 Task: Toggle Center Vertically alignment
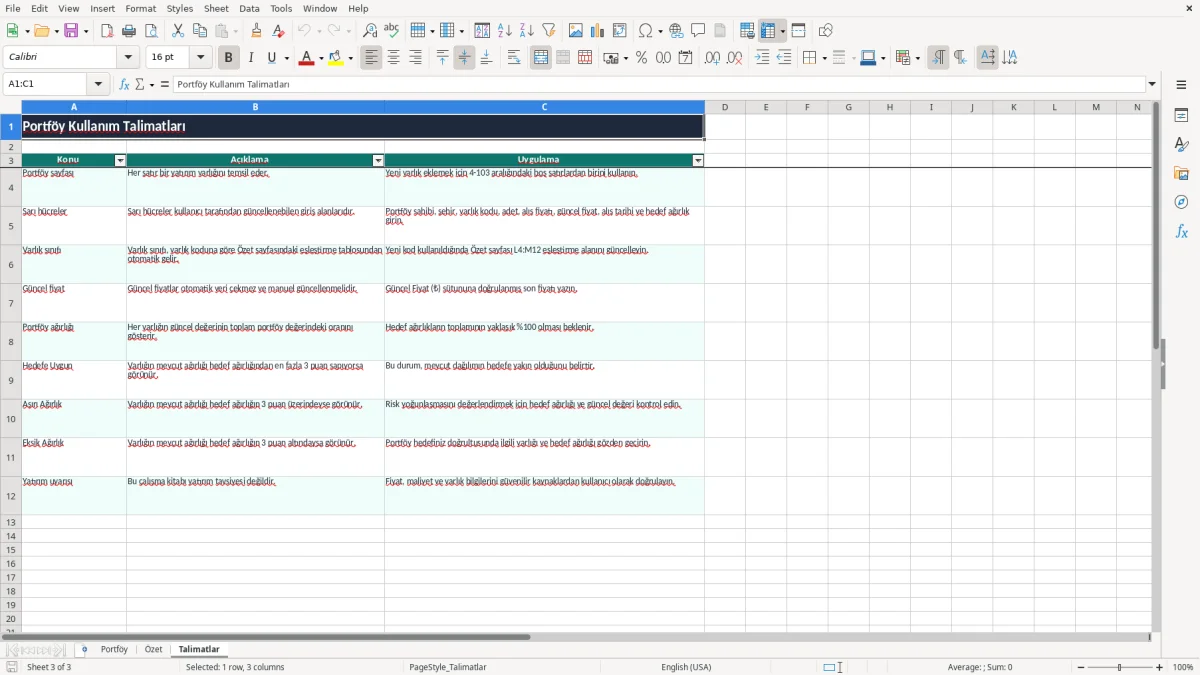click(464, 58)
